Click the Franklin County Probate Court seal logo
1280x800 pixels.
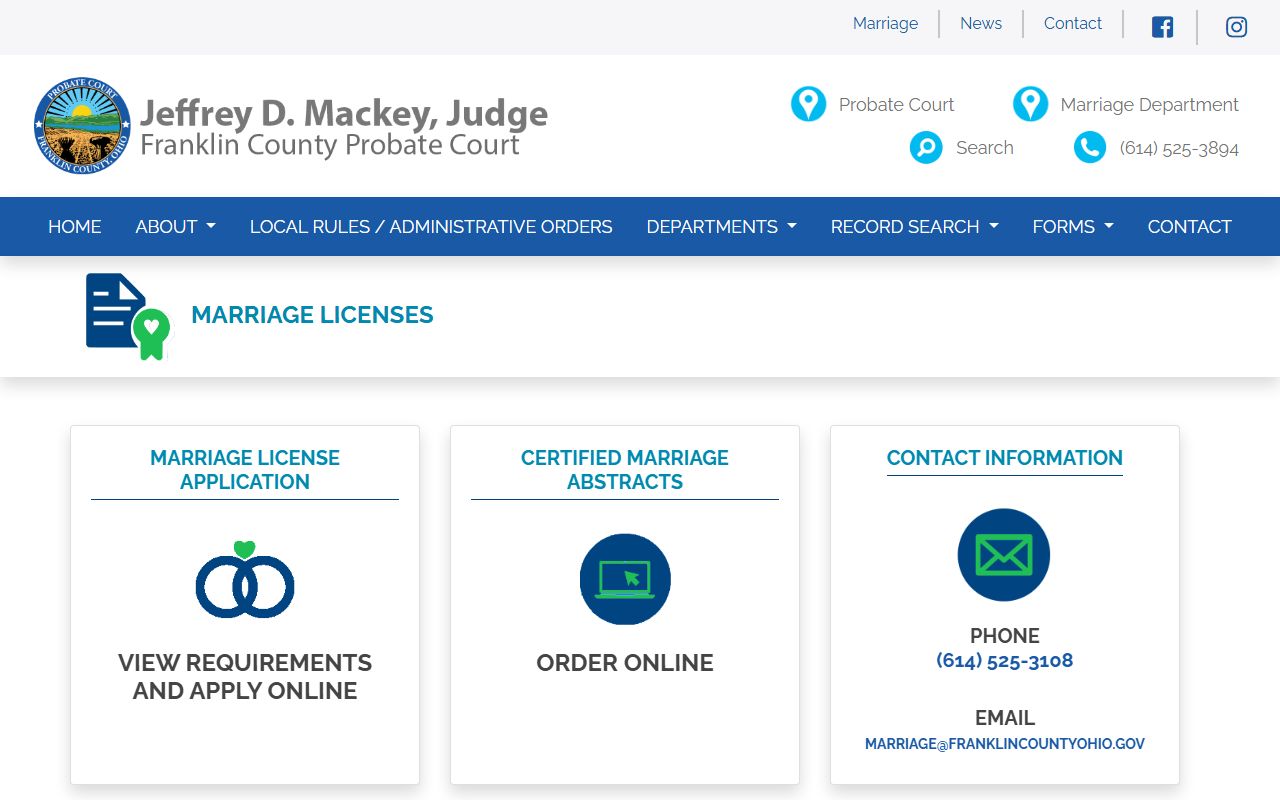(x=82, y=126)
